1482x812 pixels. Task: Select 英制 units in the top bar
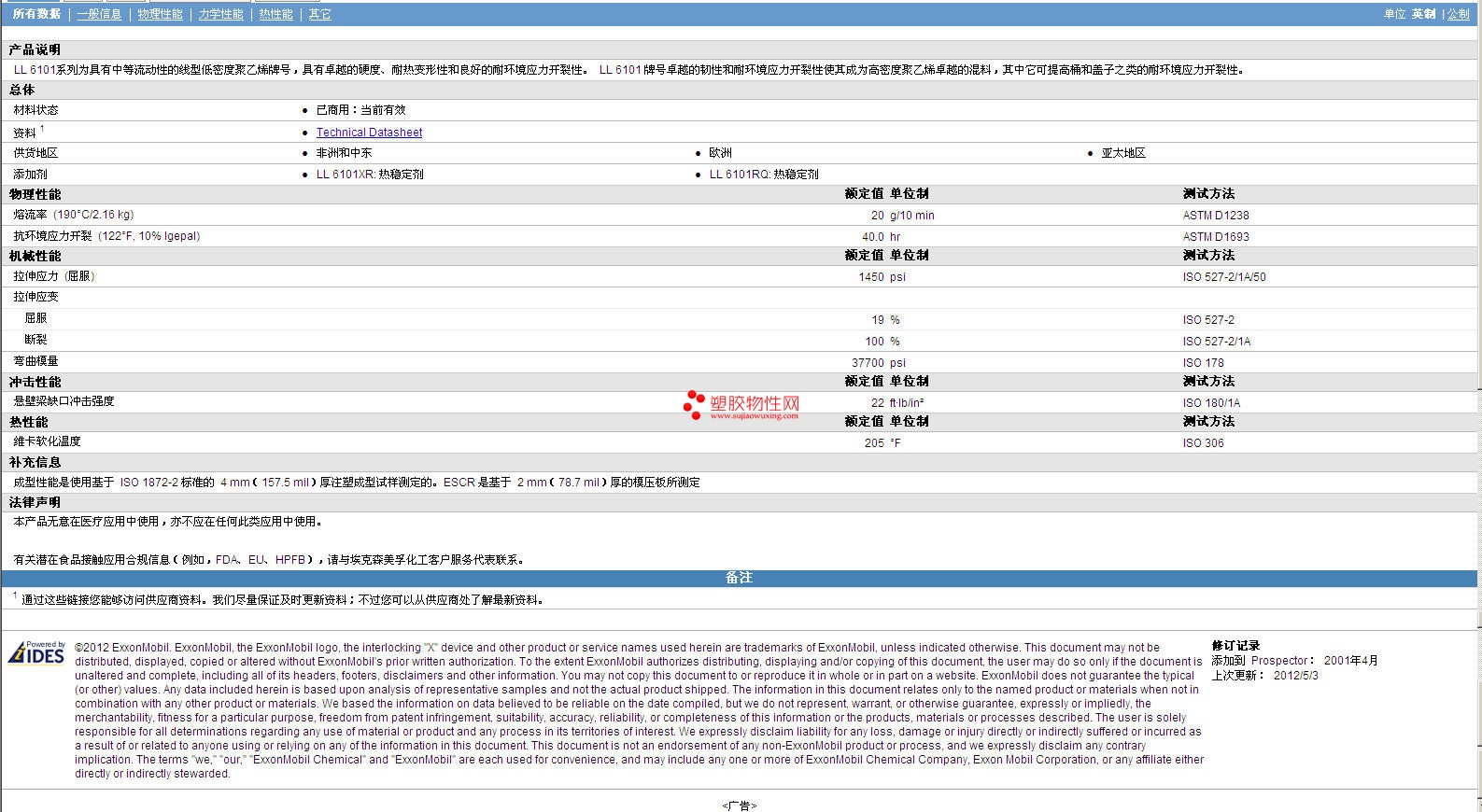(1423, 14)
